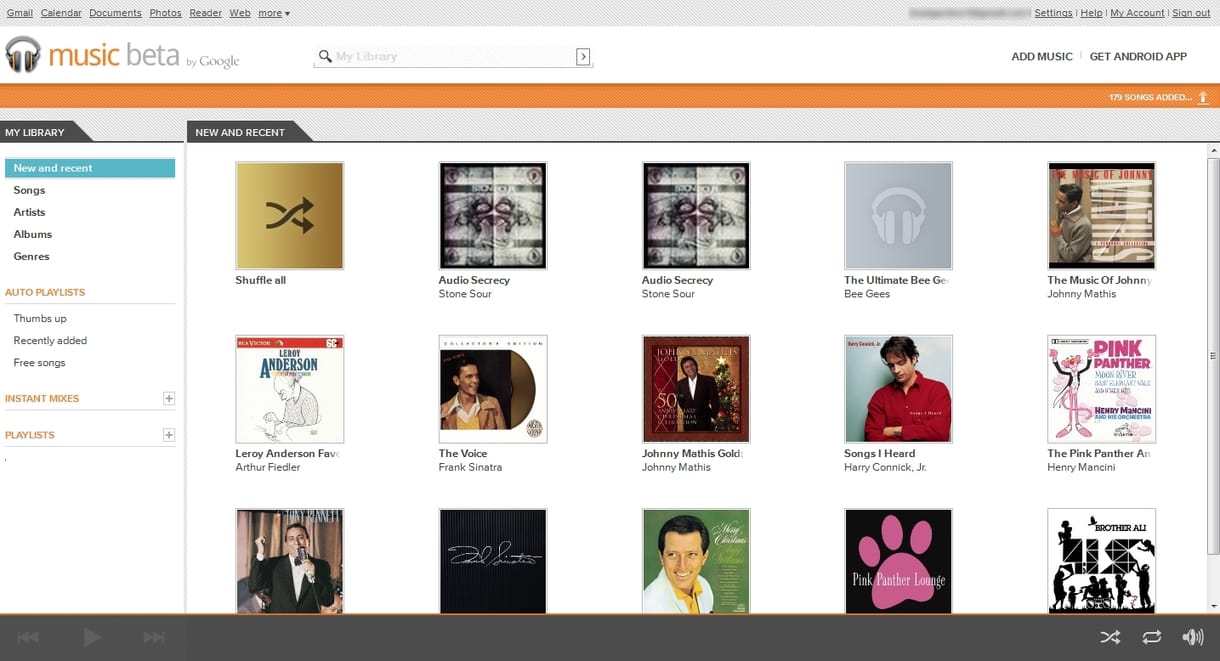Open the Brother Ali album cover
1220x661 pixels.
click(x=1101, y=561)
